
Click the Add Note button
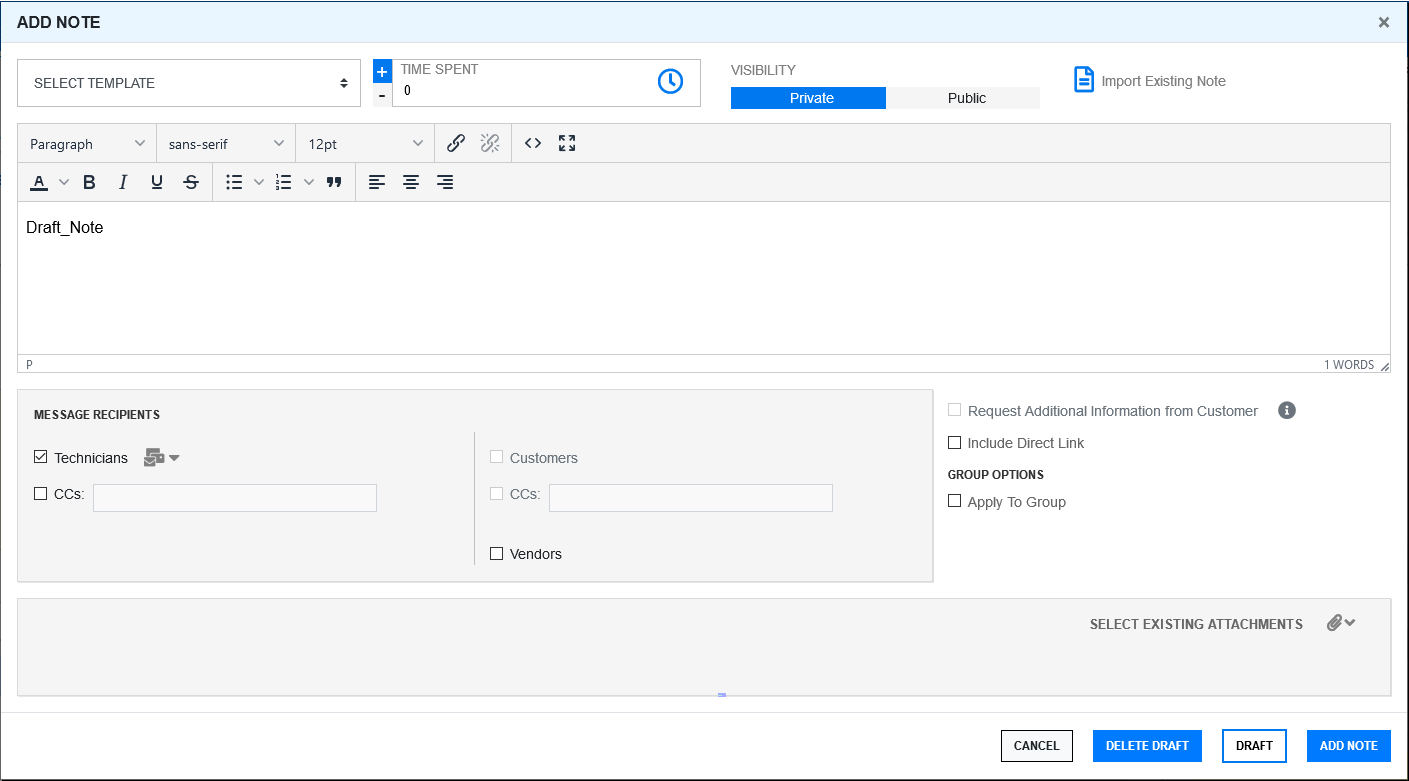[x=1349, y=746]
